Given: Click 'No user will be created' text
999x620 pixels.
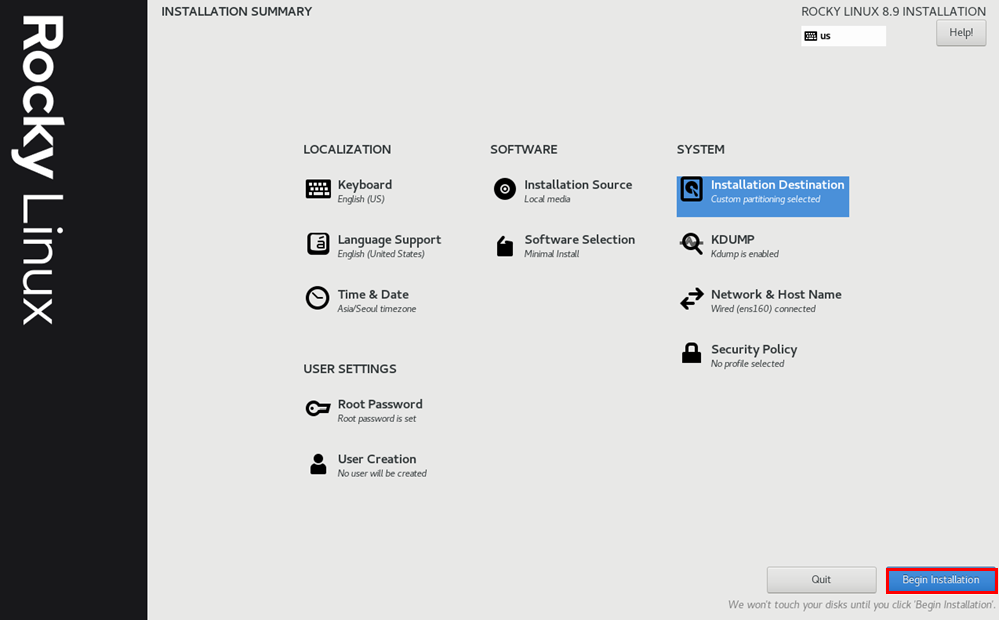Looking at the screenshot, I should [x=382, y=473].
